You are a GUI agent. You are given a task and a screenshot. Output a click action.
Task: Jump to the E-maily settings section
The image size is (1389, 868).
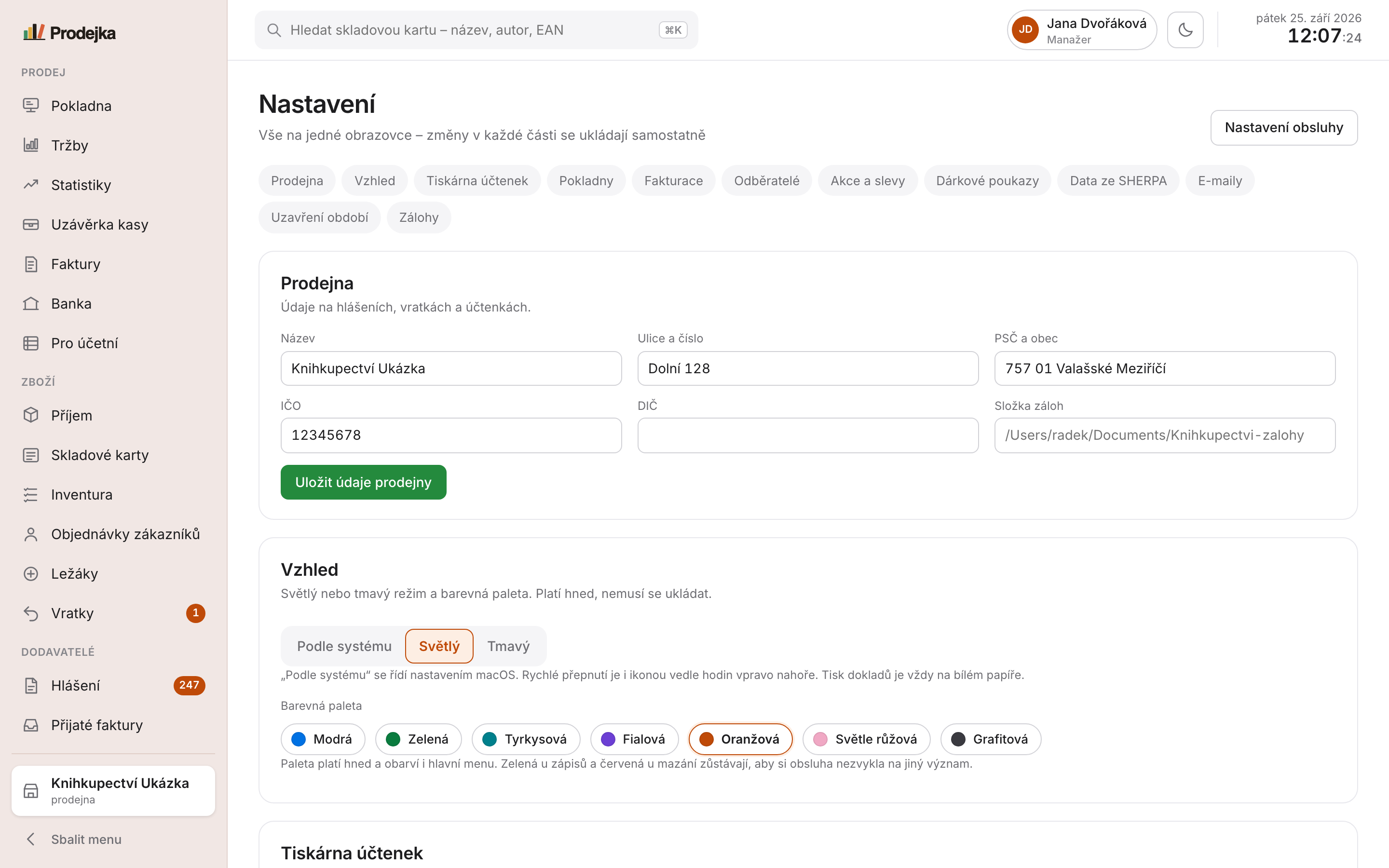pyautogui.click(x=1220, y=181)
